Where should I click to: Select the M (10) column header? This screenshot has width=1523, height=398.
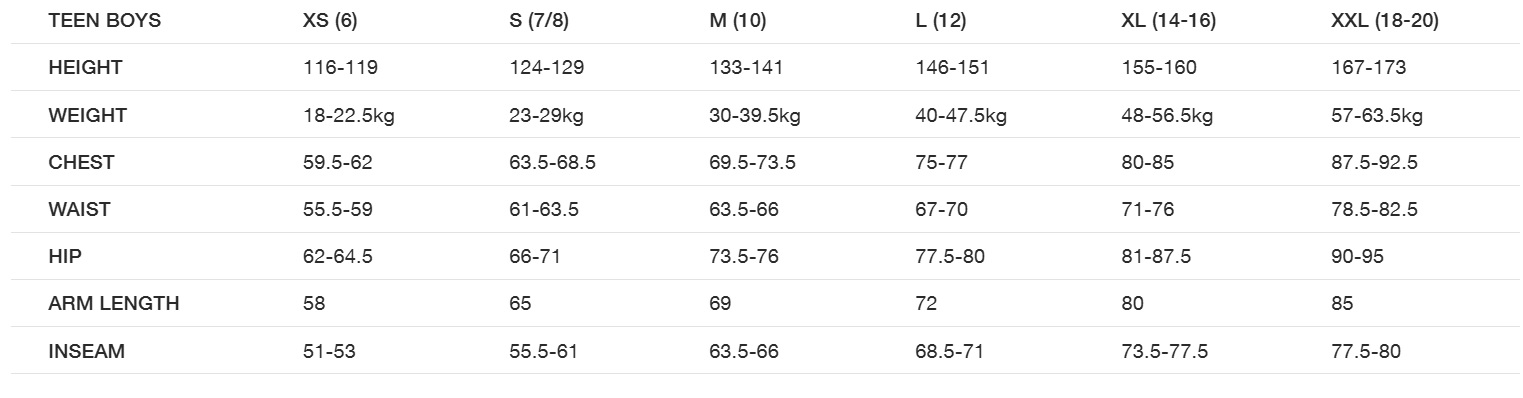click(738, 21)
